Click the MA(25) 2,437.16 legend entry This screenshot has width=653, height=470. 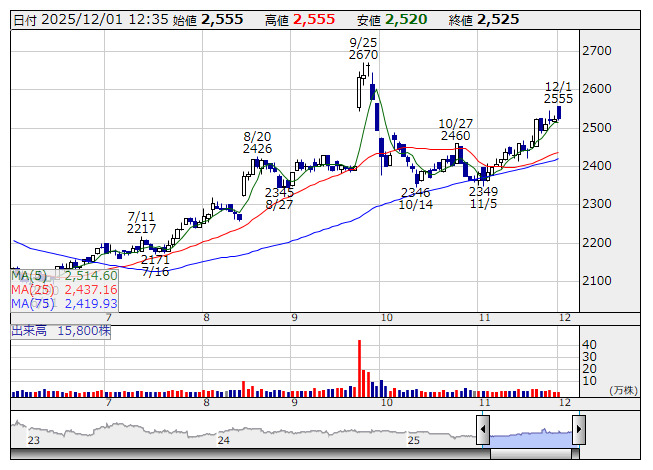click(64, 290)
